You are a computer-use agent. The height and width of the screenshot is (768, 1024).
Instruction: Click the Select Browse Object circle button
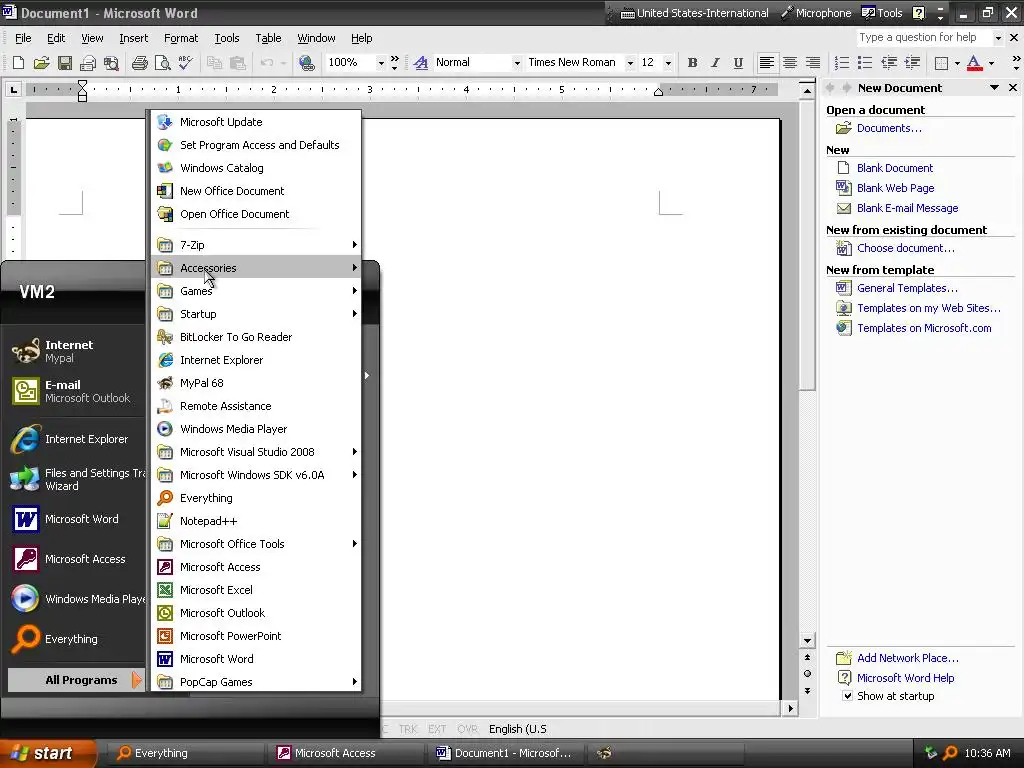coord(807,673)
